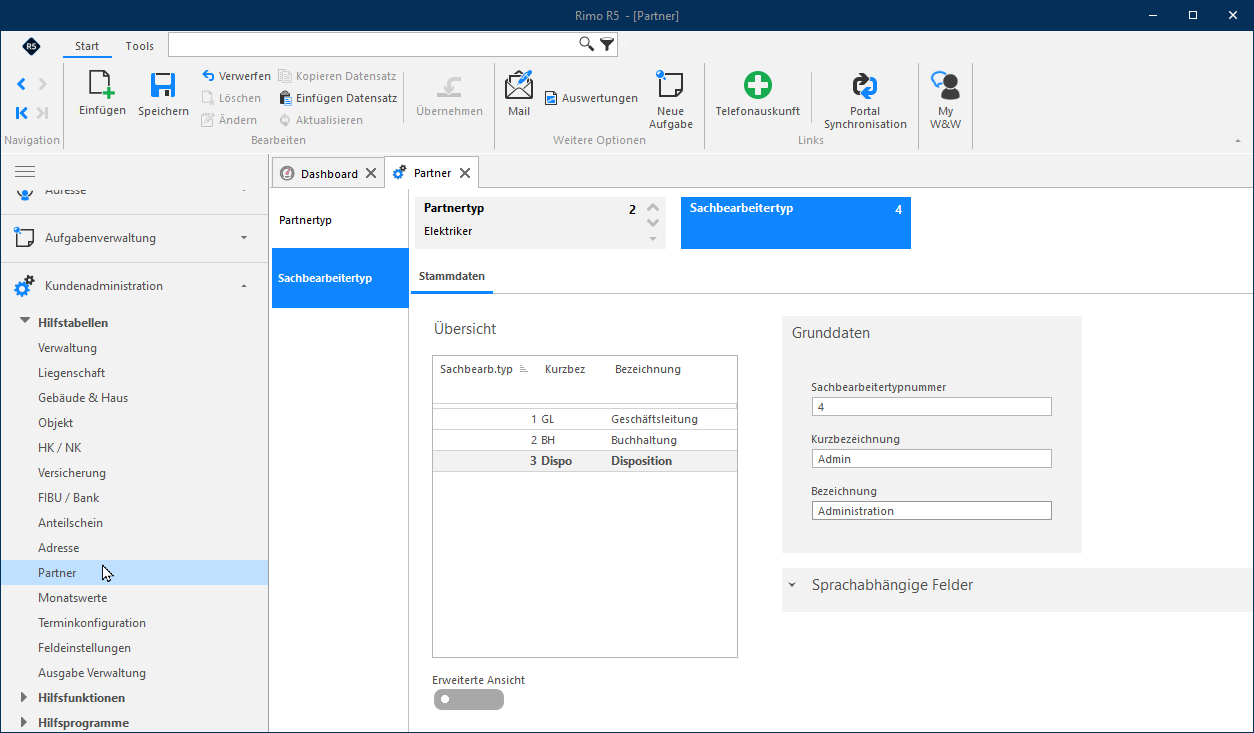Click the Ändern edit command
The height and width of the screenshot is (733, 1254).
(229, 120)
